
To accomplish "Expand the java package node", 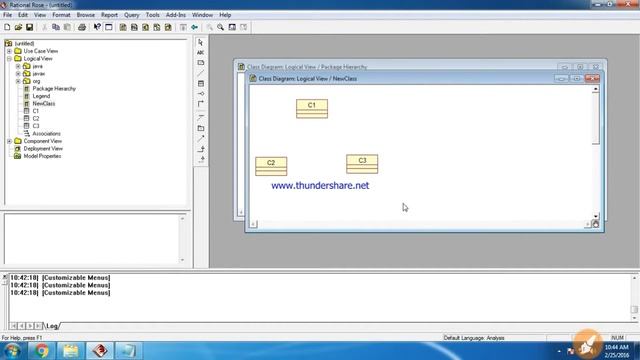I will tap(18, 66).
